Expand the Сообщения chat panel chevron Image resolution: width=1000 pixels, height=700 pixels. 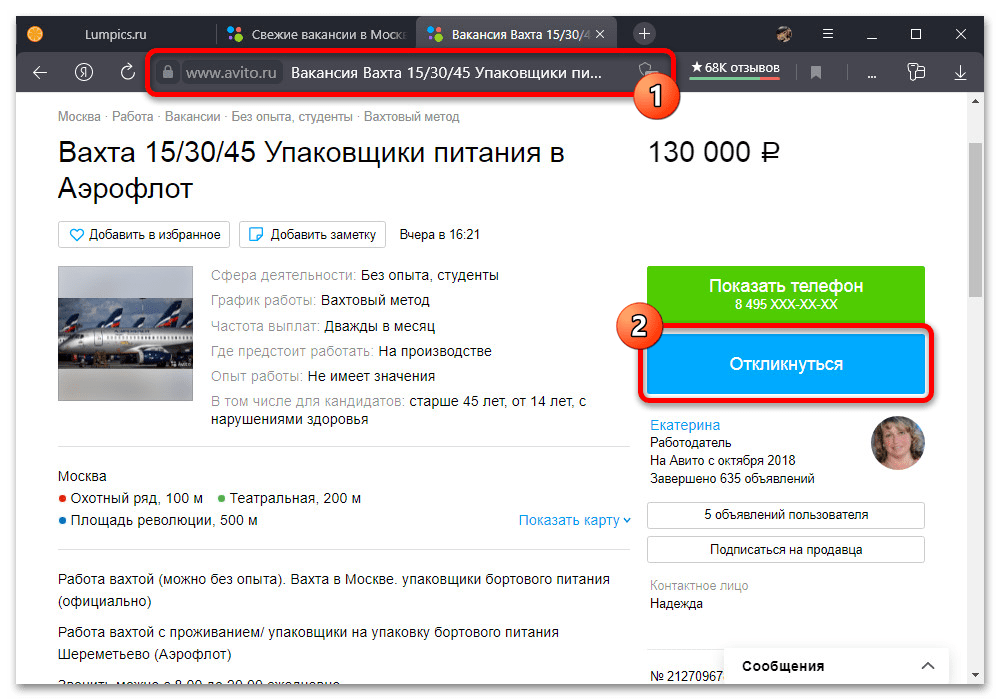[x=928, y=666]
